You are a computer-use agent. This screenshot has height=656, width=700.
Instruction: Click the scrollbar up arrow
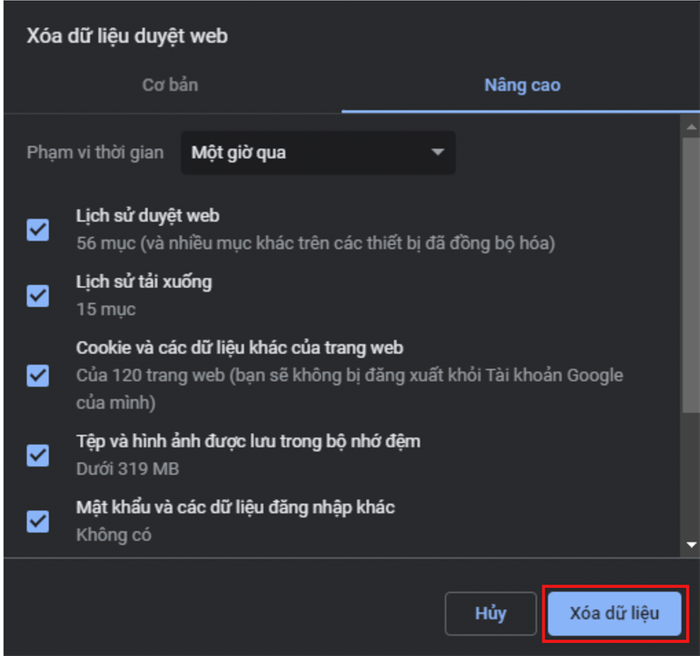691,127
